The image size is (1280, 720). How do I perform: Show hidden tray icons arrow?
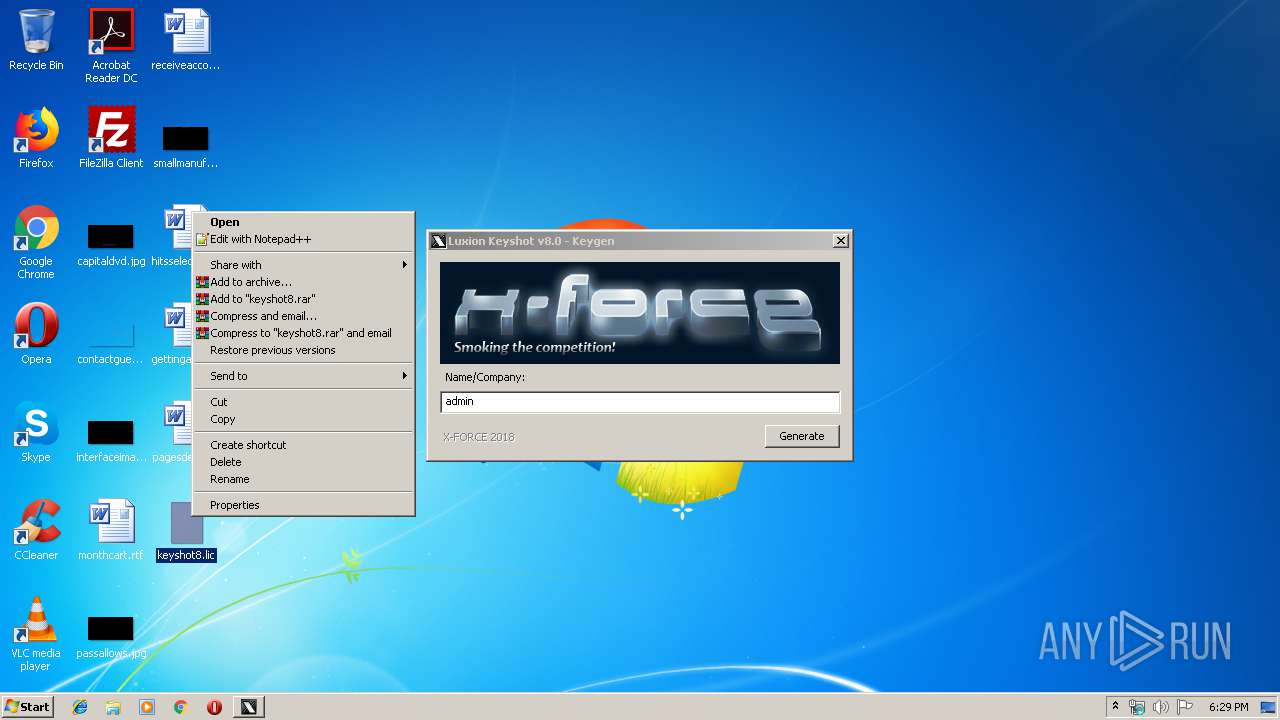1115,707
